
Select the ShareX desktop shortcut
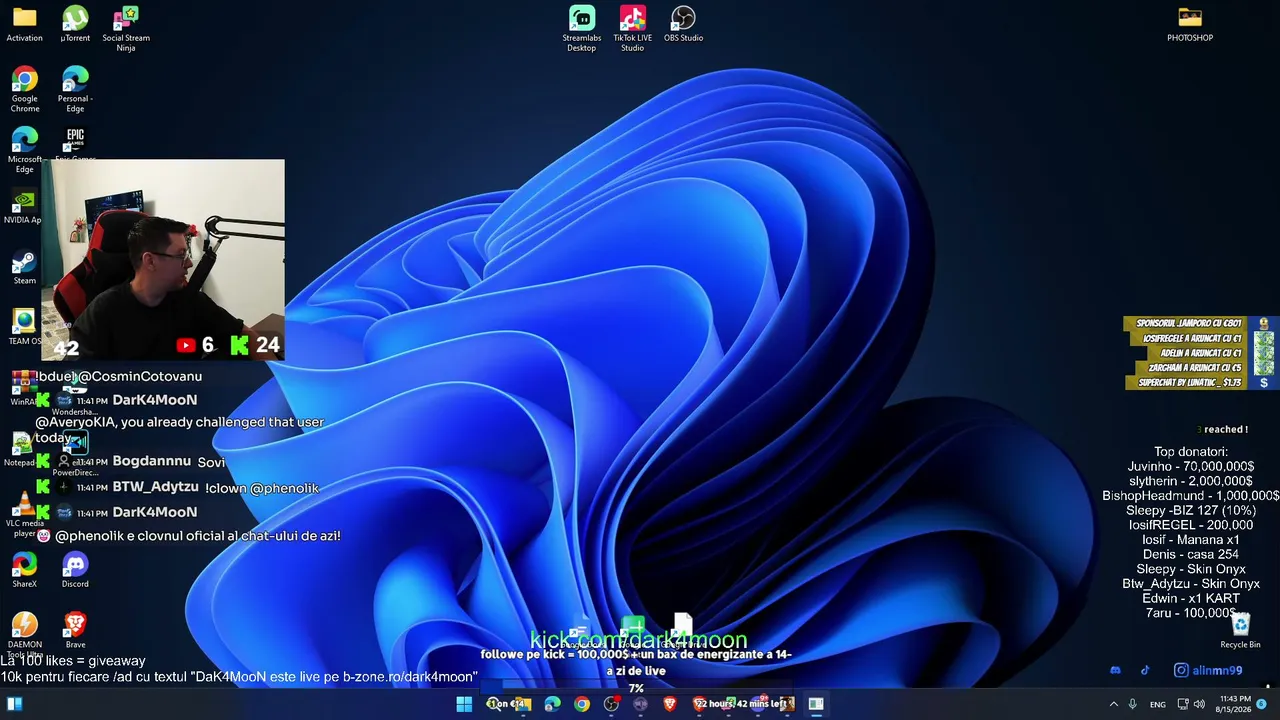pos(25,570)
